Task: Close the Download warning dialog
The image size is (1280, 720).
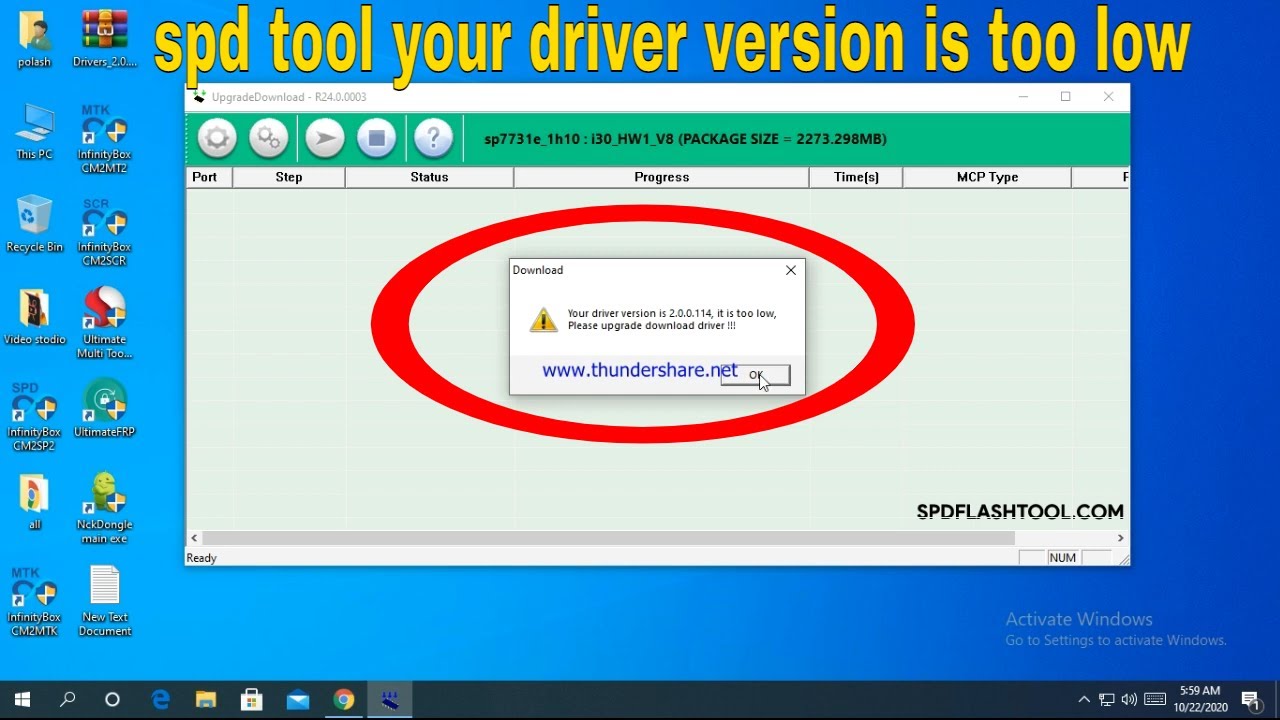Action: tap(791, 270)
